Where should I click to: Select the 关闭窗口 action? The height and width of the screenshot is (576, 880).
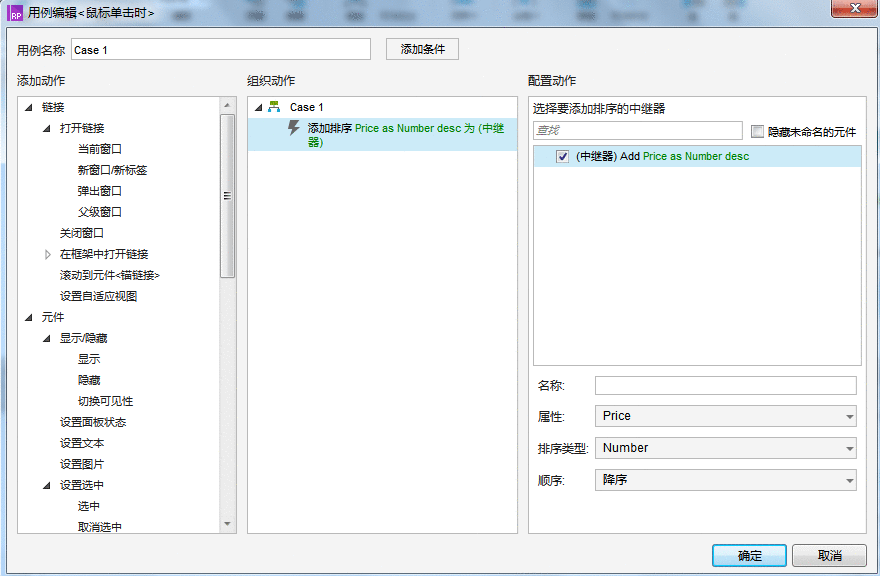coord(81,233)
